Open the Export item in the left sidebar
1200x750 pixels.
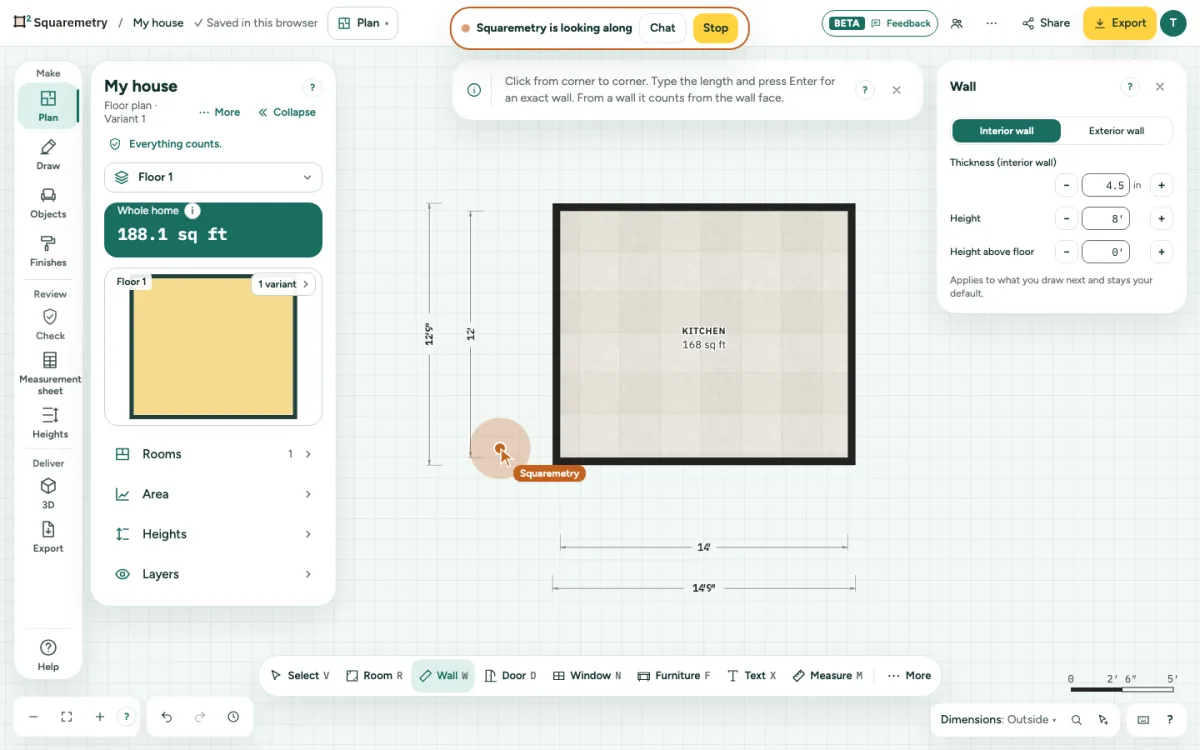[48, 537]
